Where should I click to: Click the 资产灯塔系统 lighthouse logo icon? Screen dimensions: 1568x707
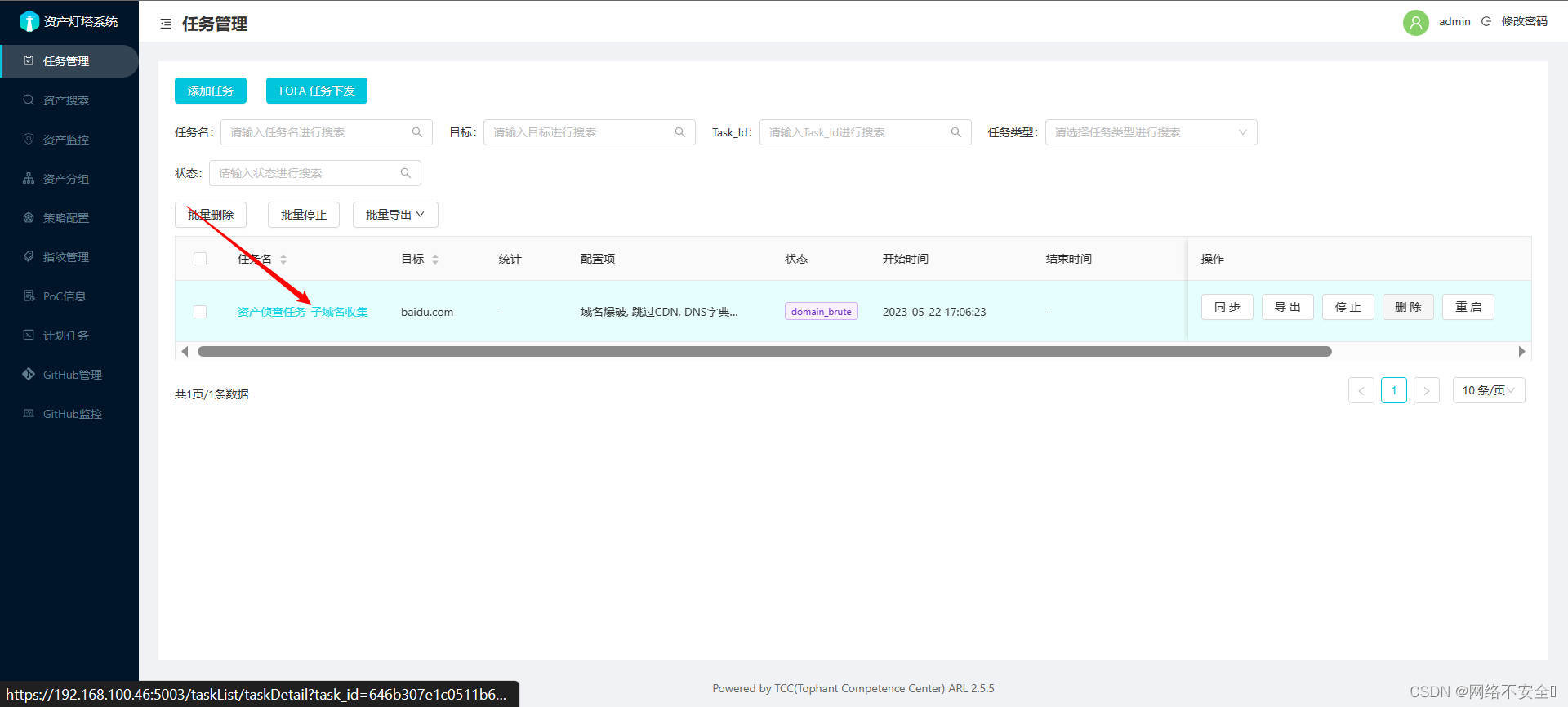pyautogui.click(x=29, y=21)
